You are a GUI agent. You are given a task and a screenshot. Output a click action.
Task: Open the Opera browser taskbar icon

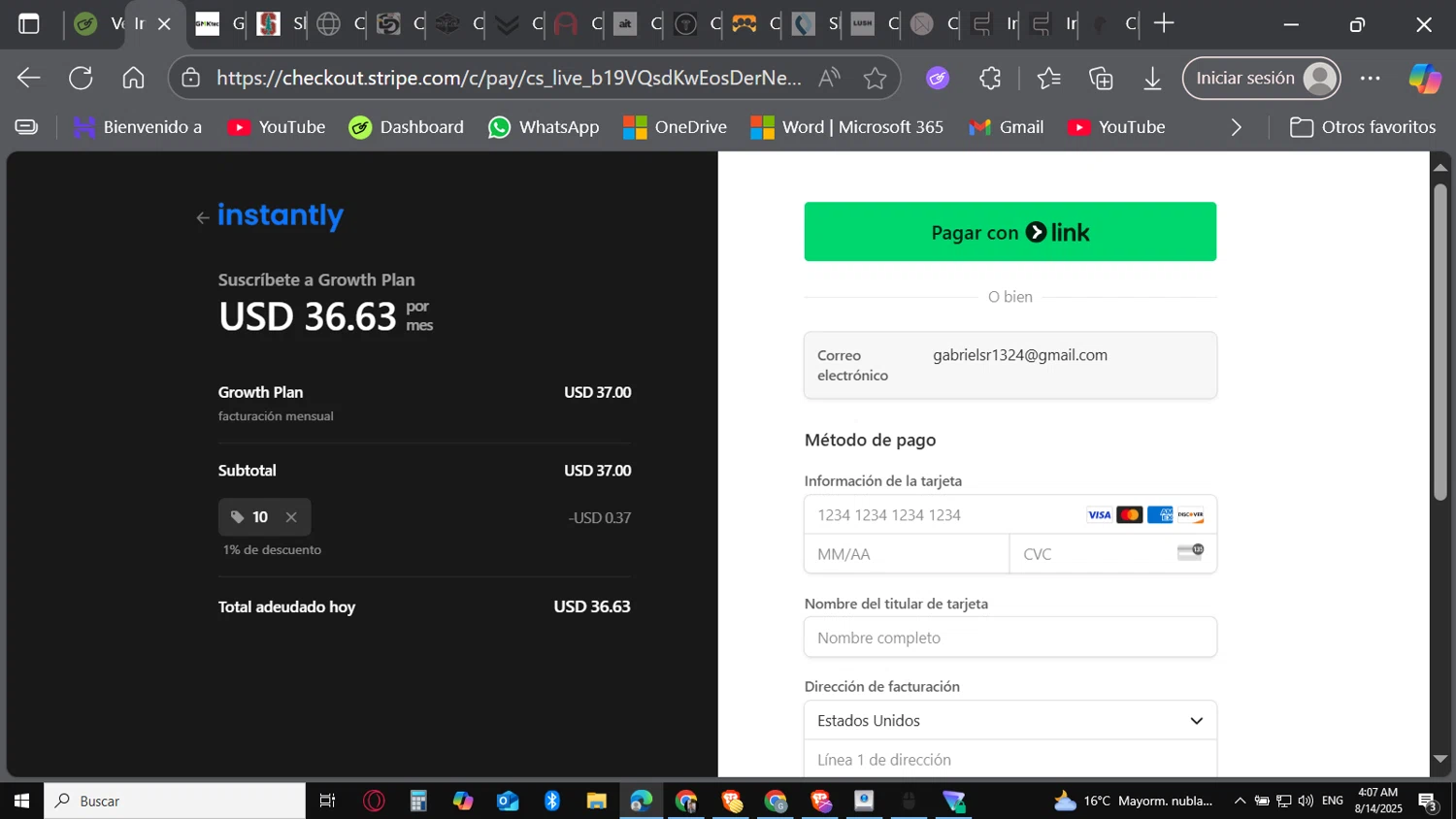tap(374, 802)
